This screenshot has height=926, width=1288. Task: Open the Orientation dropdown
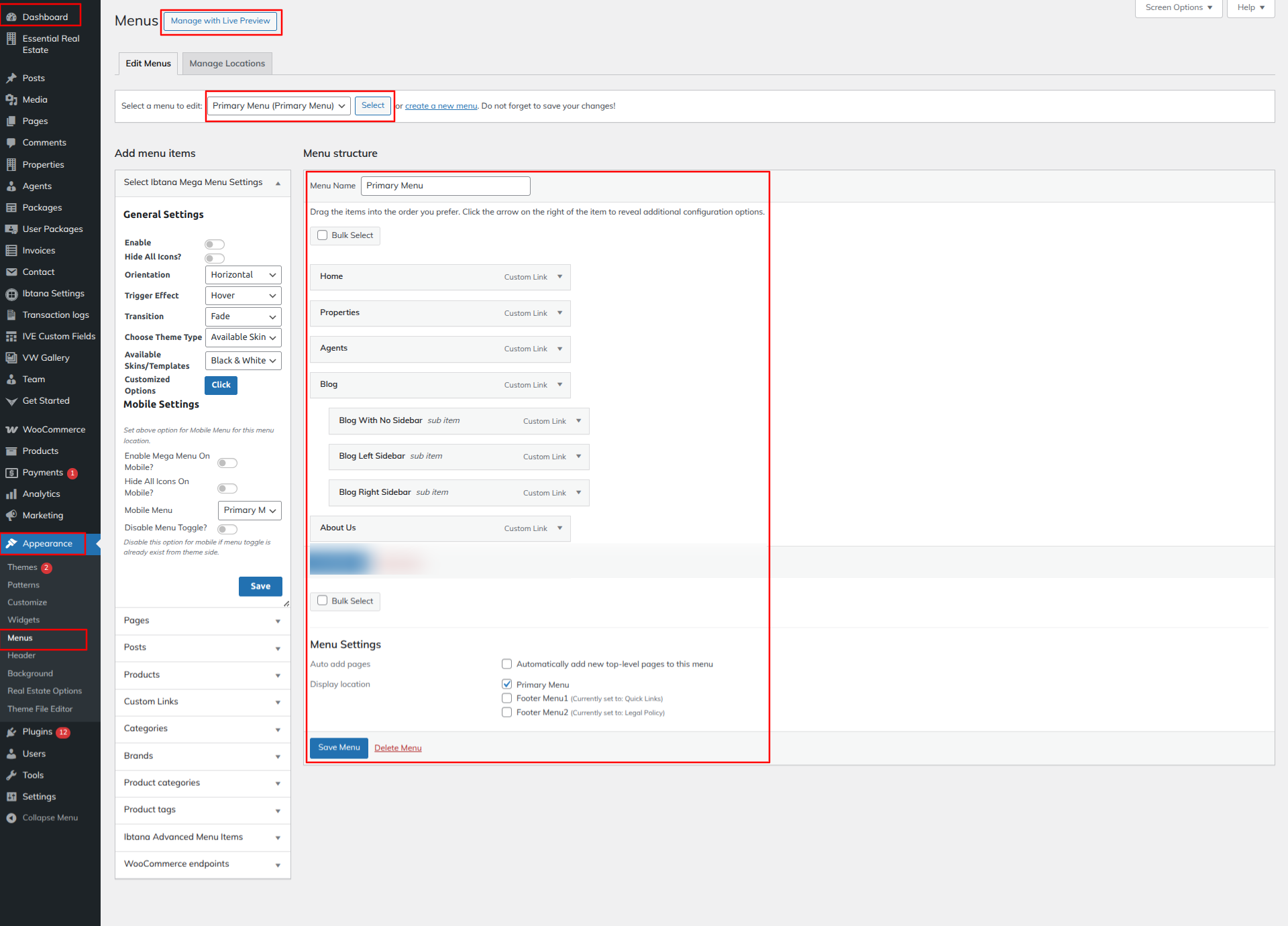pos(243,275)
